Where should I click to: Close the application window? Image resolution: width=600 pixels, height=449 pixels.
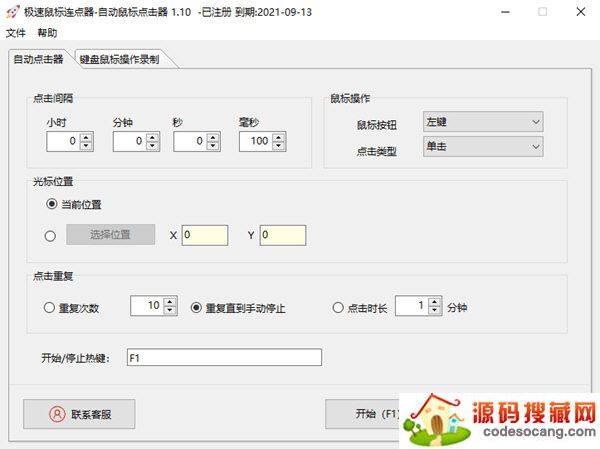[580, 12]
